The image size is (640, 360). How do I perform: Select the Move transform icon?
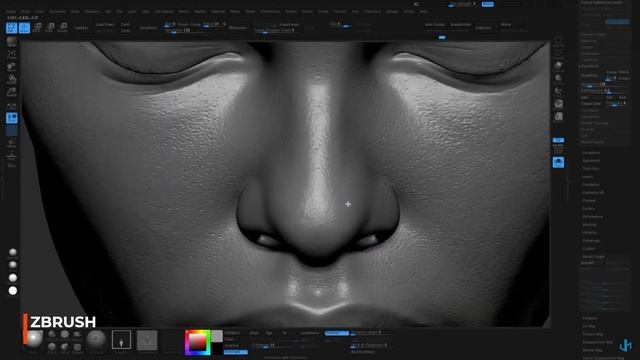click(x=37, y=28)
